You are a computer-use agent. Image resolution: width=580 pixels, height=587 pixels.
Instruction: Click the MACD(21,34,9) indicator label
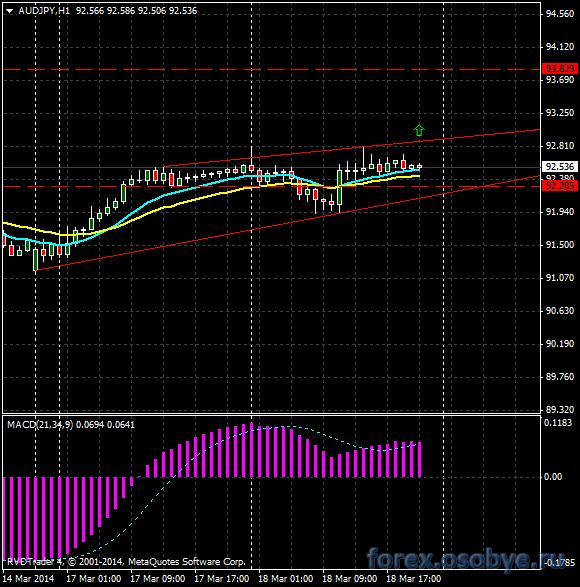(40, 425)
